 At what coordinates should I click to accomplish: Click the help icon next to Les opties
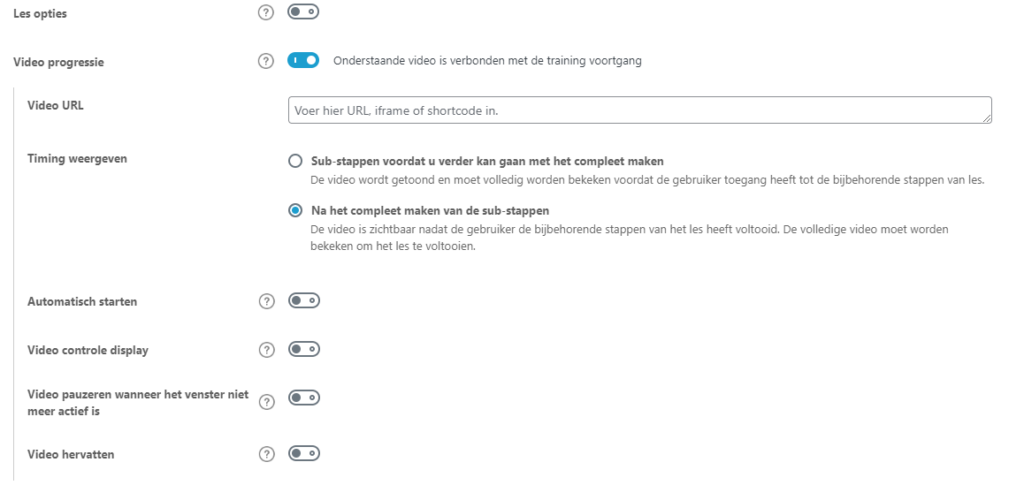tap(265, 15)
